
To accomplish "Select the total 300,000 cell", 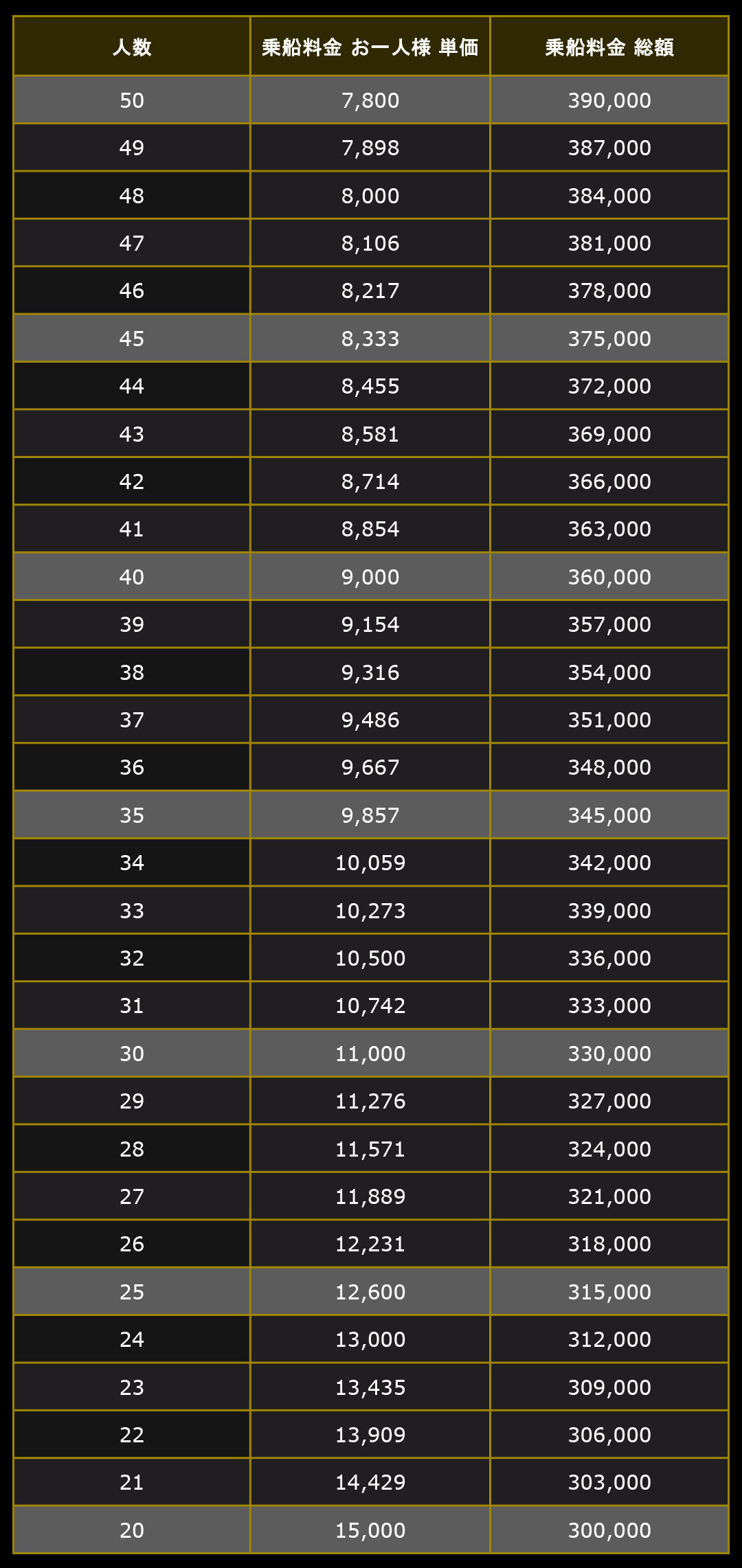I will [x=609, y=1530].
